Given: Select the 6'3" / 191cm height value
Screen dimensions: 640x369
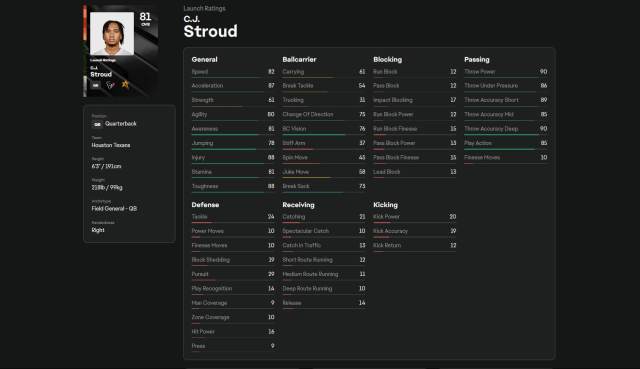Looking at the screenshot, I should 106,166.
